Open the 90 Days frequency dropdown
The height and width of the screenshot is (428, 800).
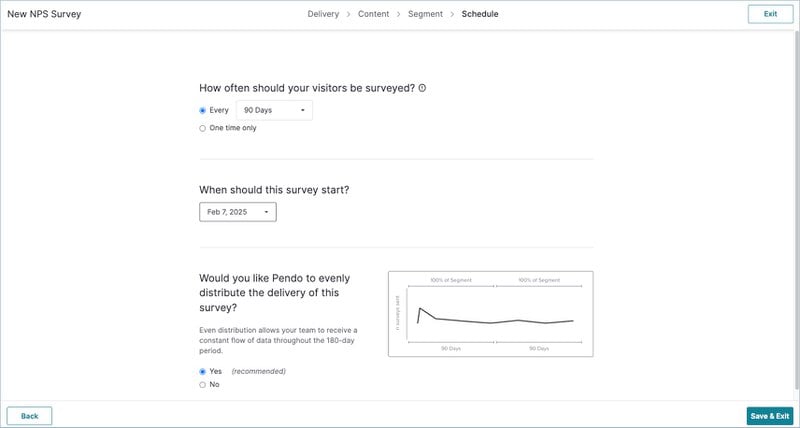273,110
